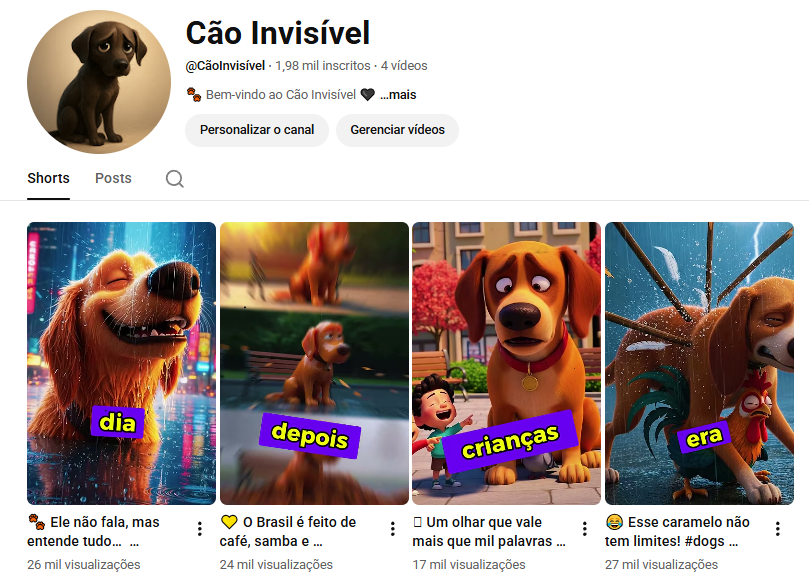Image resolution: width=809 pixels, height=576 pixels.
Task: Click the Cão Invisível channel avatar
Action: coord(99,82)
